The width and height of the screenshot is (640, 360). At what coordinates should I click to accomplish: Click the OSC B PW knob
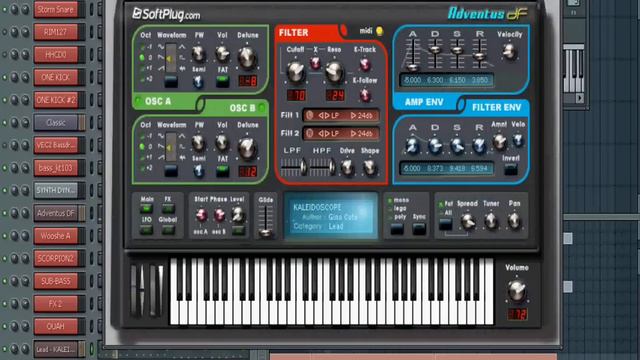click(x=199, y=142)
